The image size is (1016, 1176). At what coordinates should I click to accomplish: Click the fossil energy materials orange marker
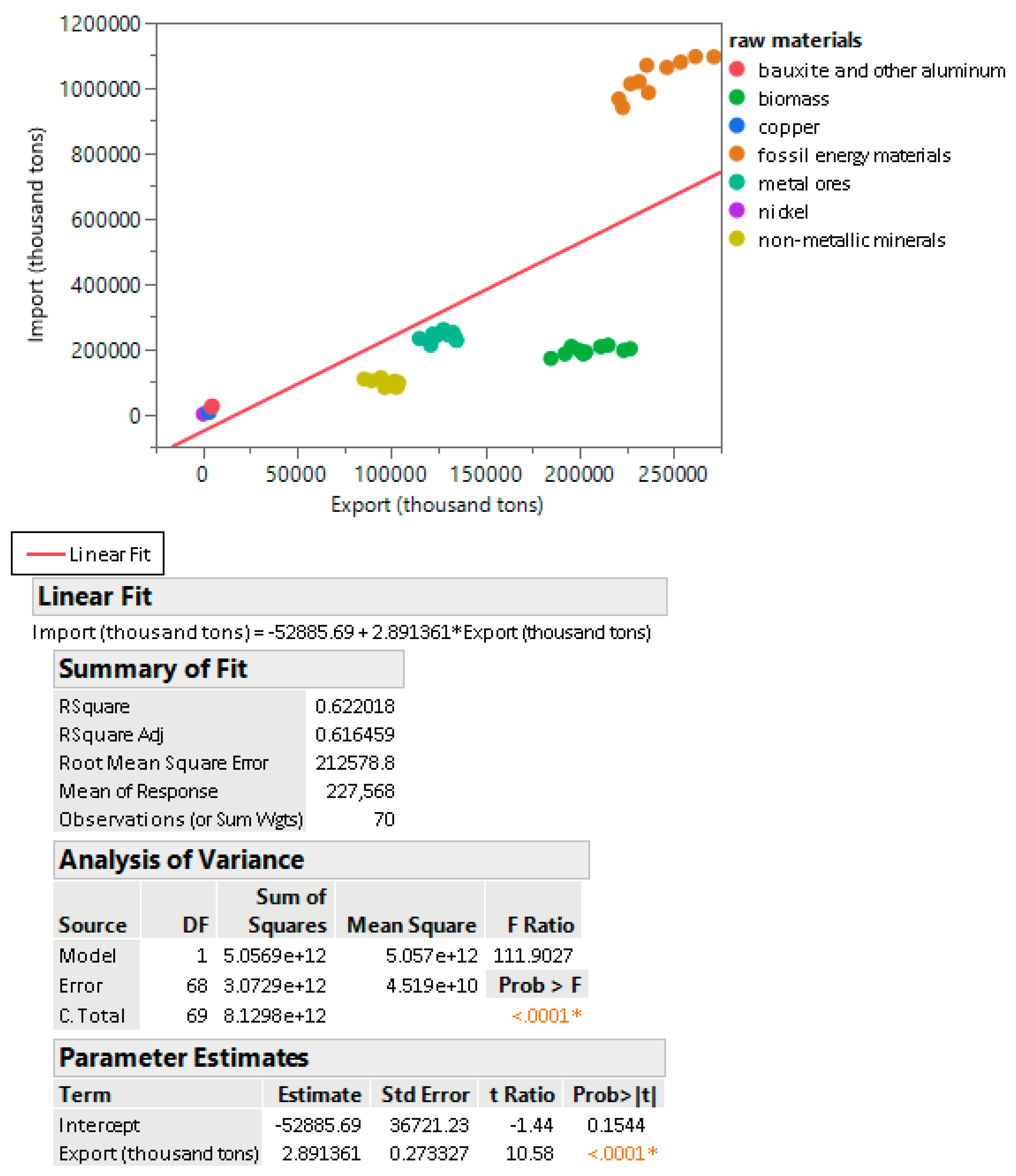[x=736, y=154]
